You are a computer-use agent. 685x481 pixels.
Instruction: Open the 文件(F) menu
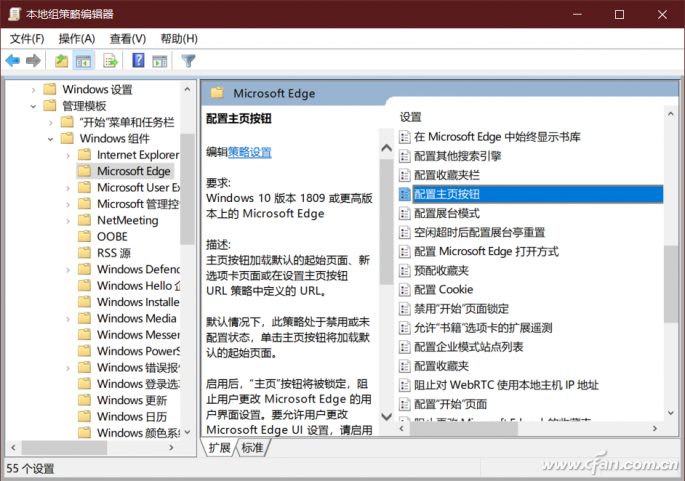pyautogui.click(x=27, y=39)
